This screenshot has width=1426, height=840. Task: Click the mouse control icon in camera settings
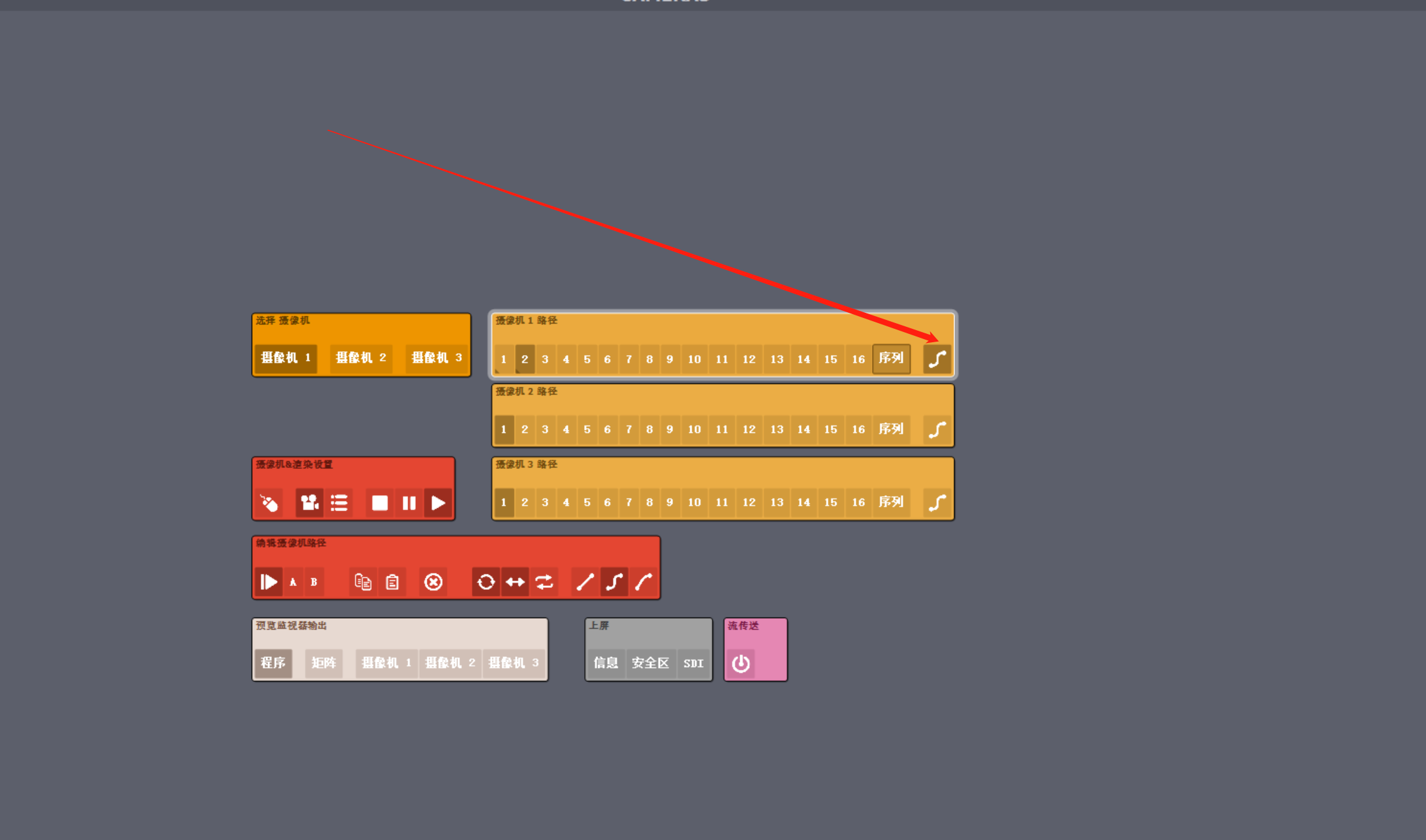coord(269,503)
